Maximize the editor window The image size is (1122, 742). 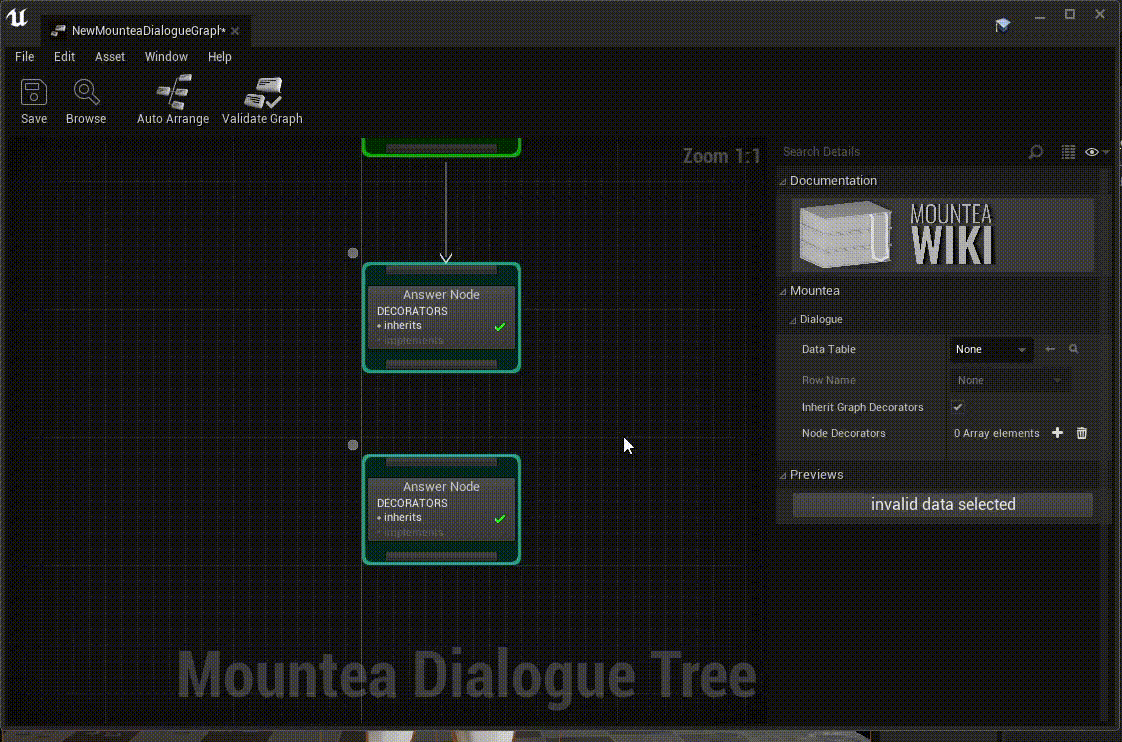click(x=1070, y=14)
